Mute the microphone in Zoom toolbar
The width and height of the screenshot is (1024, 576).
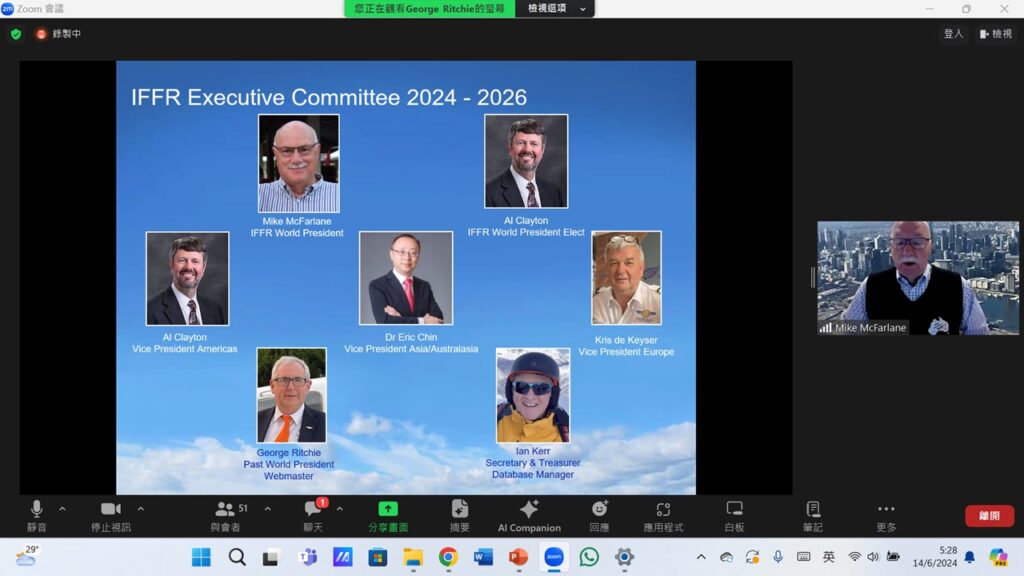(x=37, y=515)
